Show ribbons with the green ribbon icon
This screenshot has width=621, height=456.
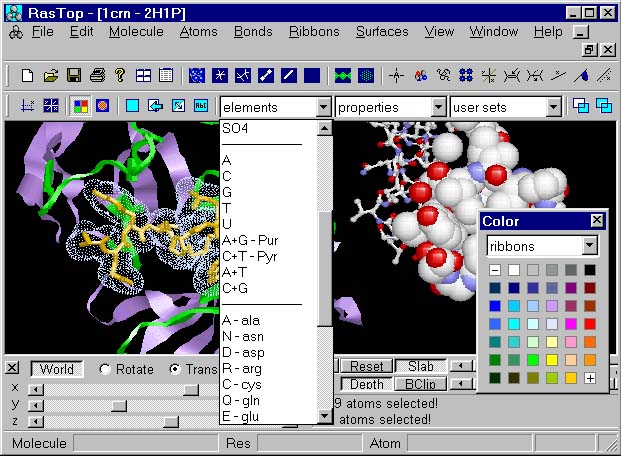pos(343,75)
